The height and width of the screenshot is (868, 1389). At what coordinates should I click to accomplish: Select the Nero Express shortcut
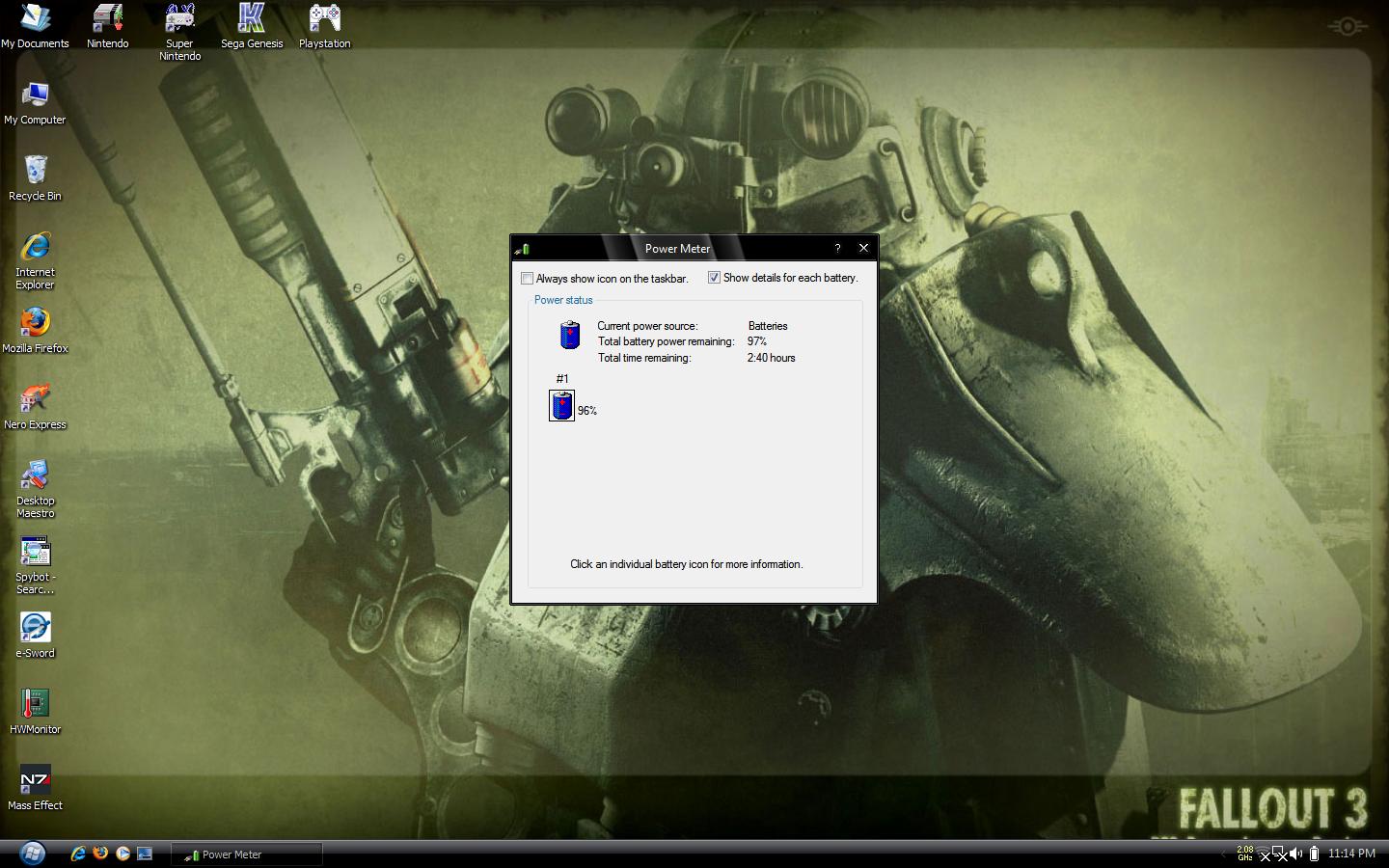click(x=35, y=407)
